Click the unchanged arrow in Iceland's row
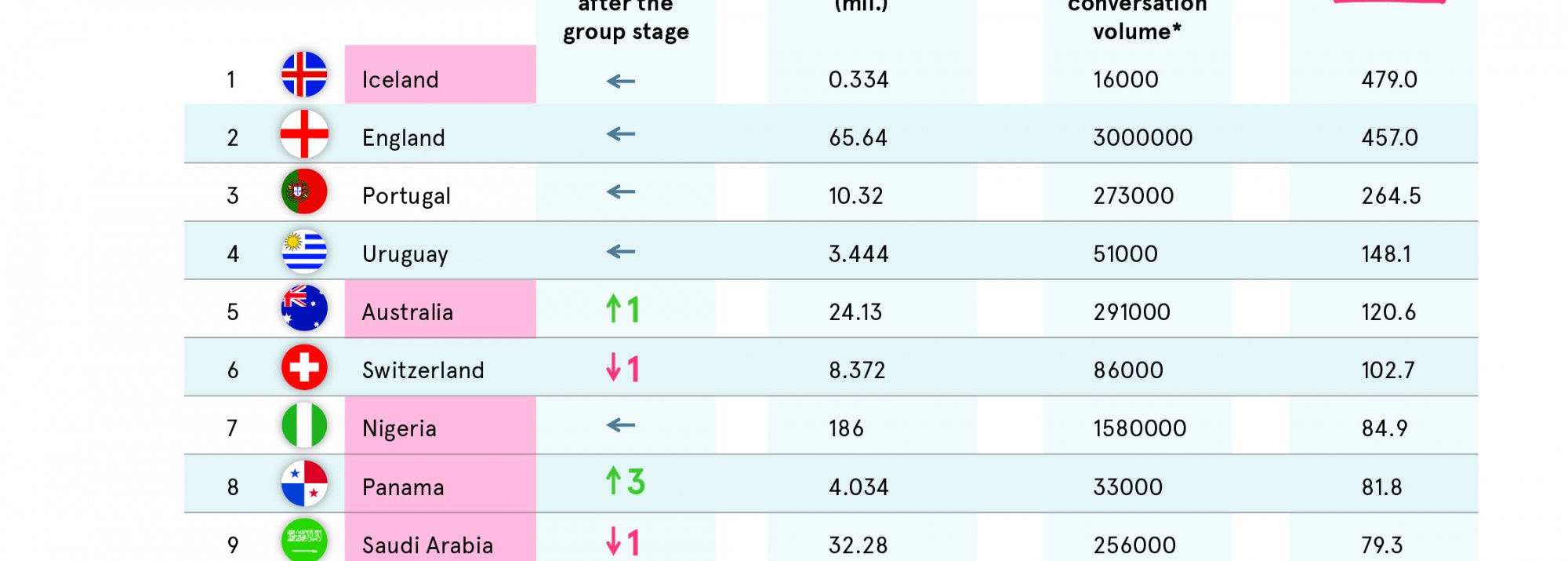The image size is (1568, 561). point(621,81)
